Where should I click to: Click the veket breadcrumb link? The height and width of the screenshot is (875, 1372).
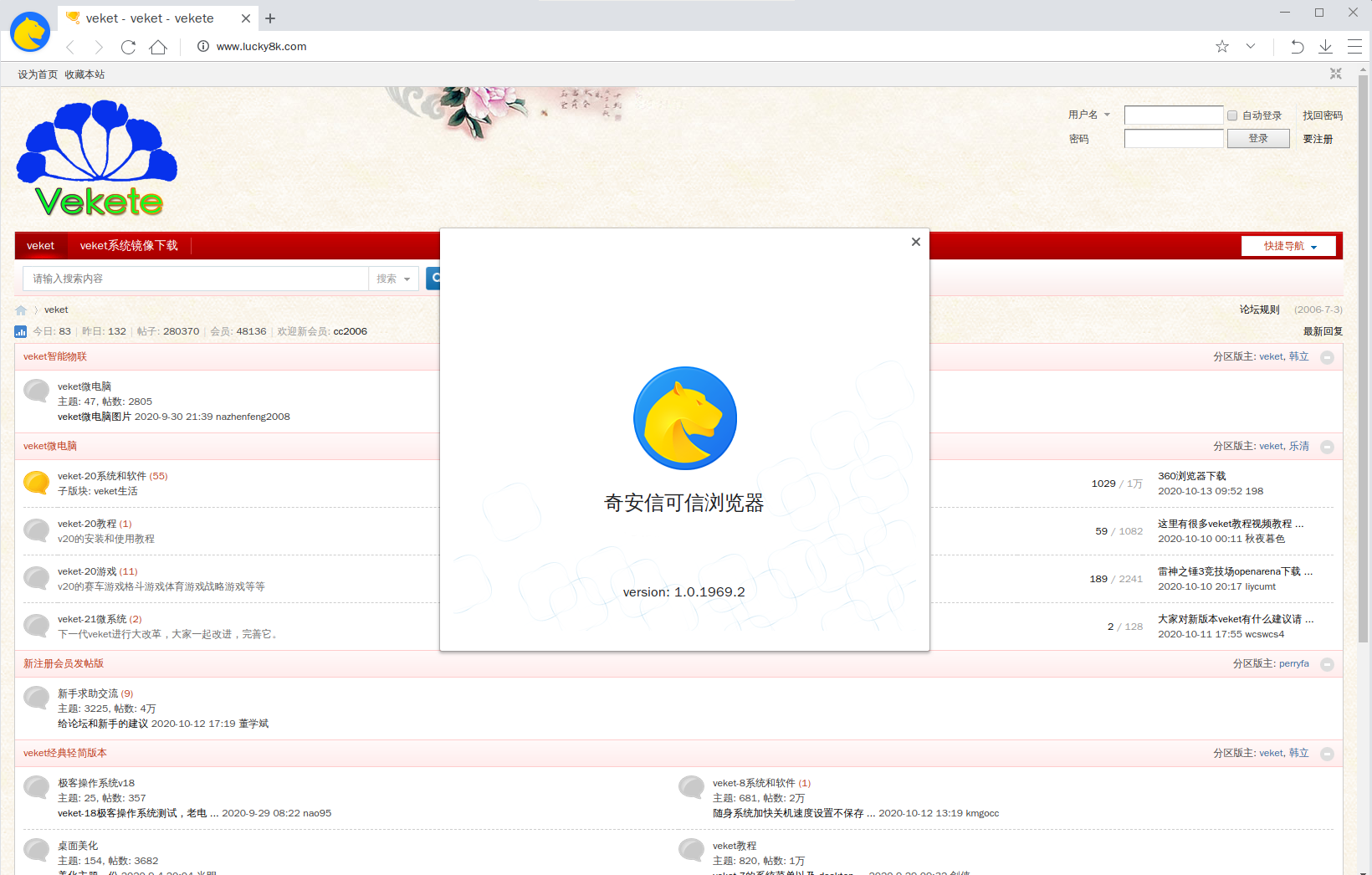pyautogui.click(x=56, y=310)
